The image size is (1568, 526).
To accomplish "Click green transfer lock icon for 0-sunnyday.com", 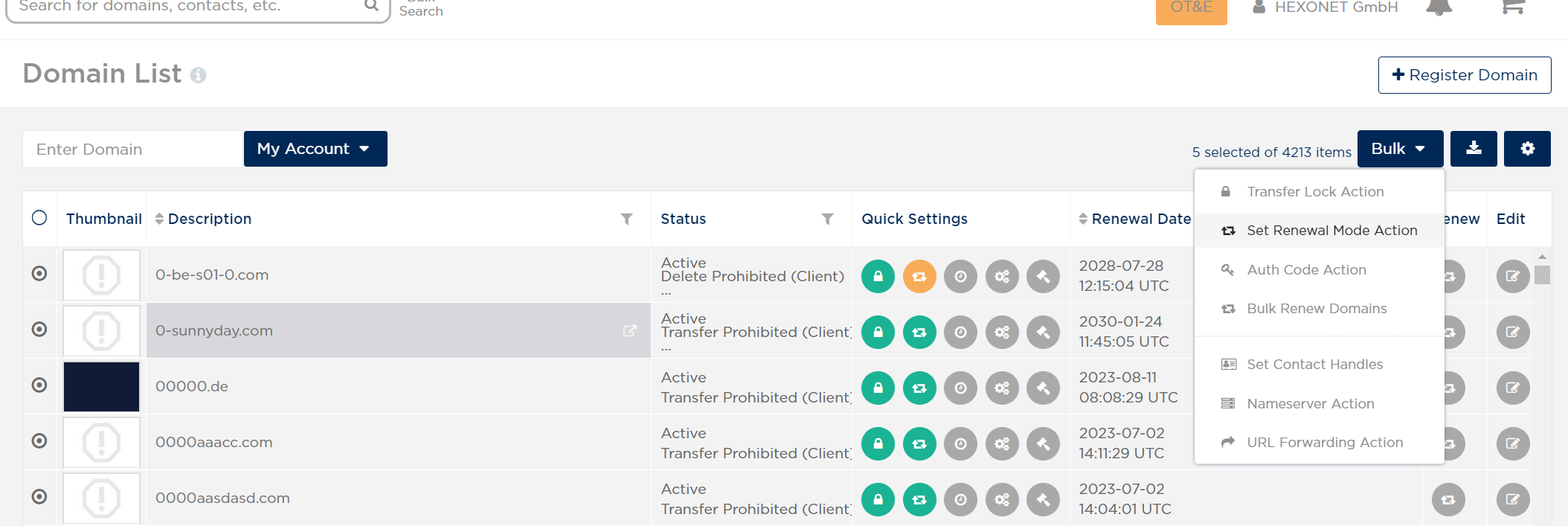I will point(878,332).
